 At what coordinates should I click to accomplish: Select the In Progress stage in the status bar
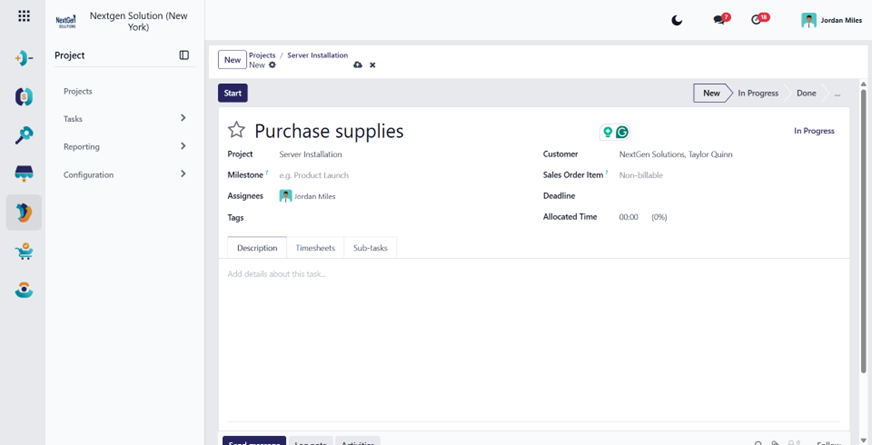pos(758,93)
